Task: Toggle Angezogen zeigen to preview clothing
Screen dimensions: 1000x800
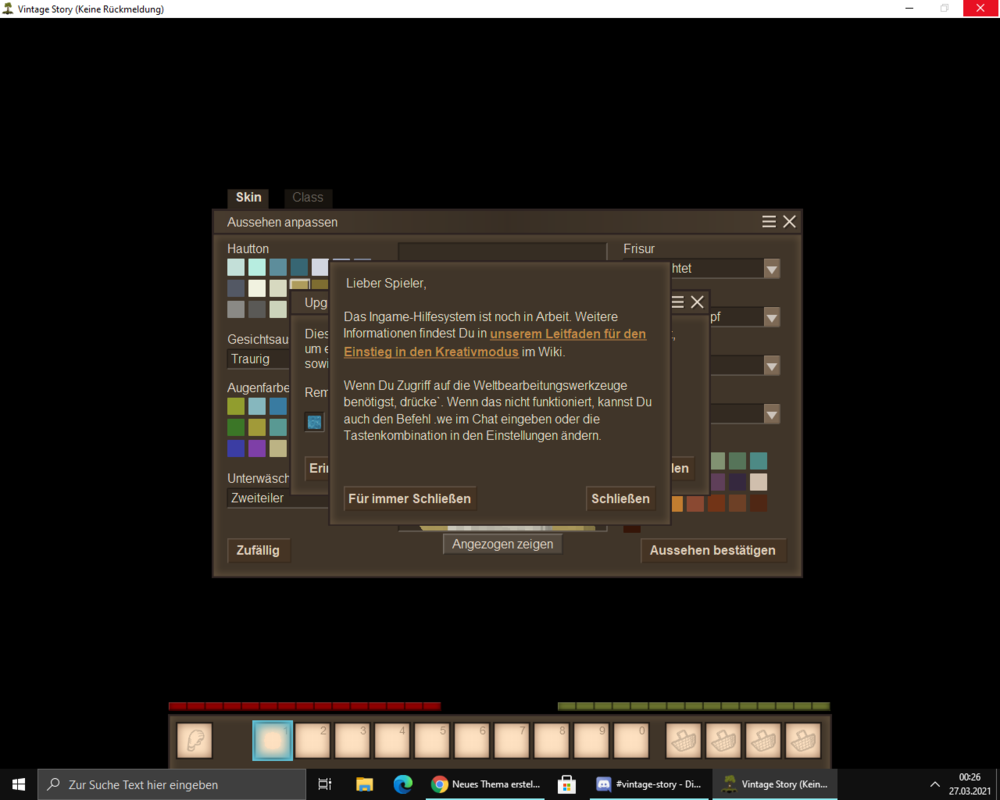Action: pos(502,543)
